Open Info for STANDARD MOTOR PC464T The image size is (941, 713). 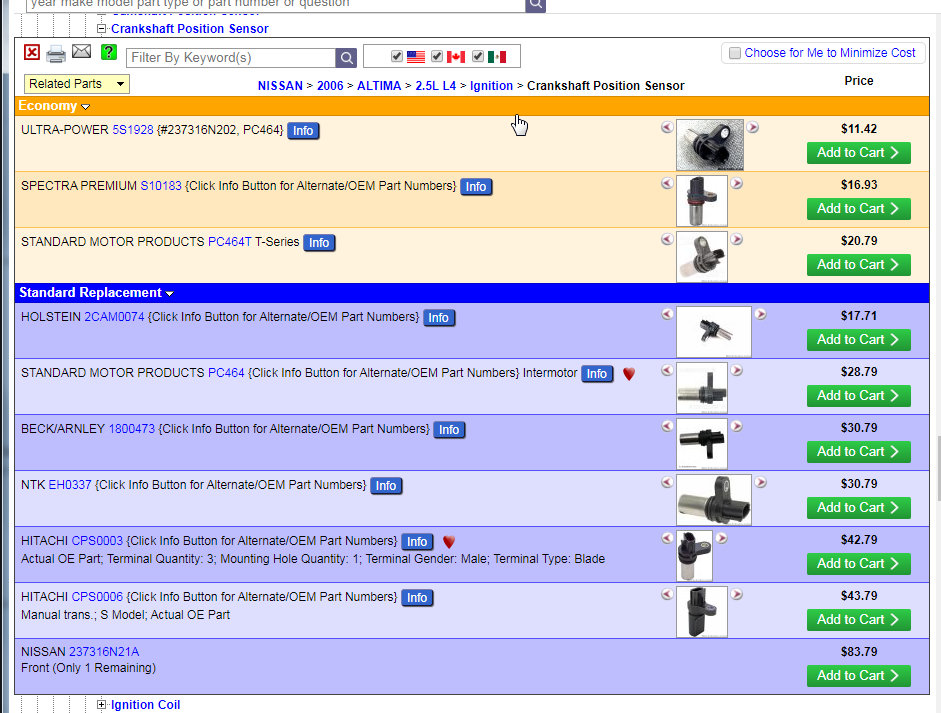(319, 242)
